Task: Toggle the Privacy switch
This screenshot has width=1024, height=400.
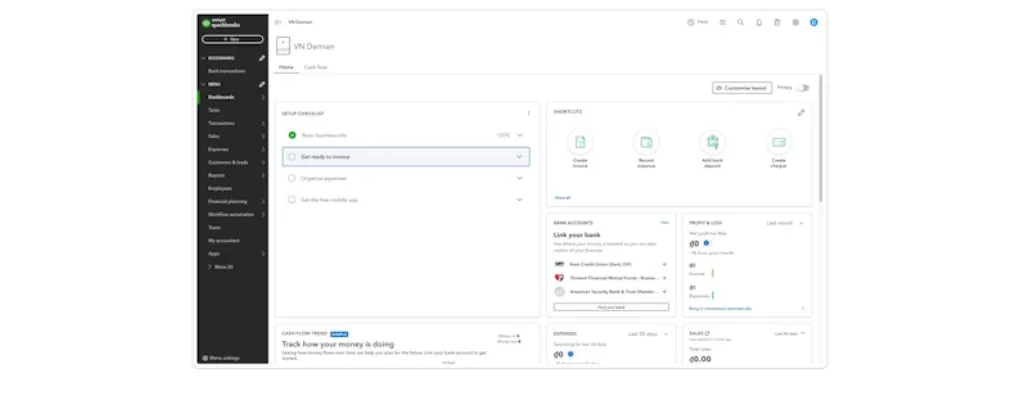Action: tap(802, 88)
